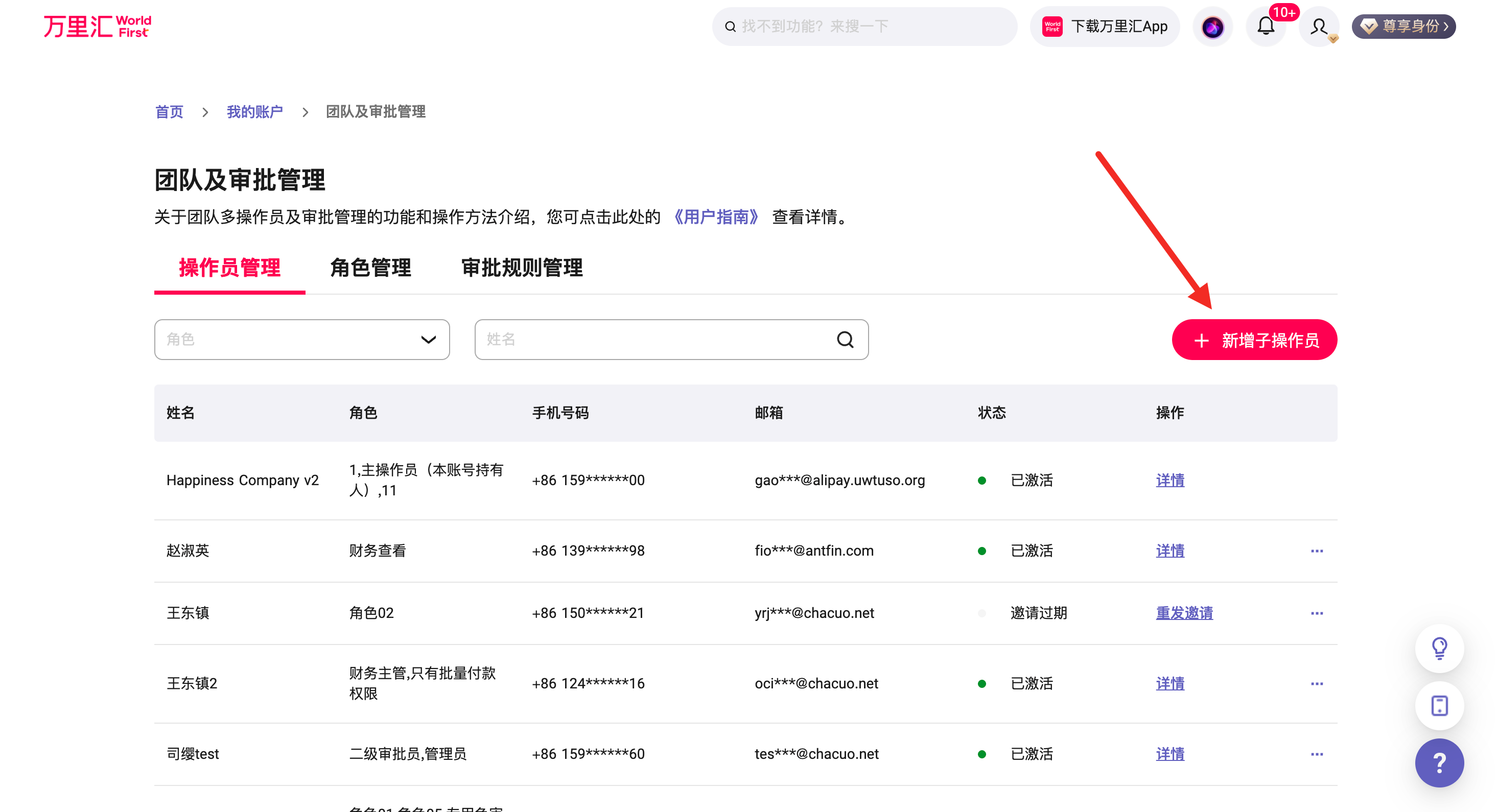
Task: Open the user profile icon
Action: (x=1319, y=27)
